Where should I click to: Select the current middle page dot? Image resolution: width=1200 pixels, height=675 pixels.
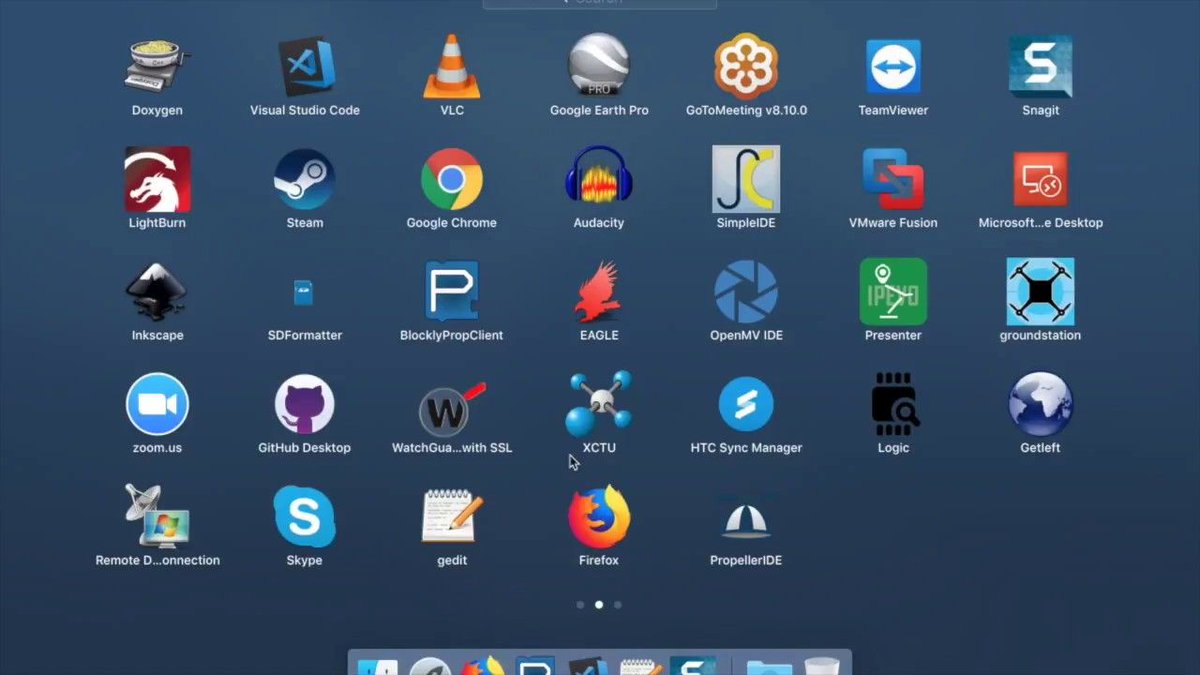pyautogui.click(x=599, y=605)
